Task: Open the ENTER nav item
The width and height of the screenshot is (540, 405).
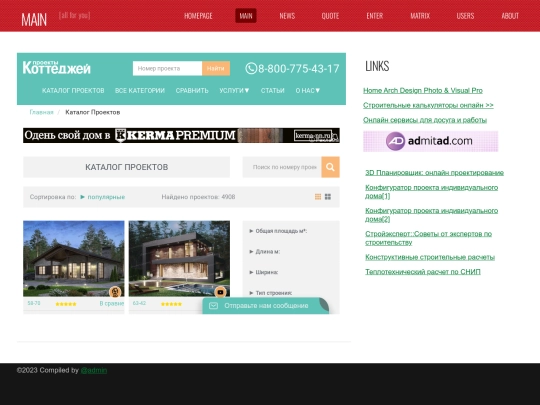Action: click(375, 16)
